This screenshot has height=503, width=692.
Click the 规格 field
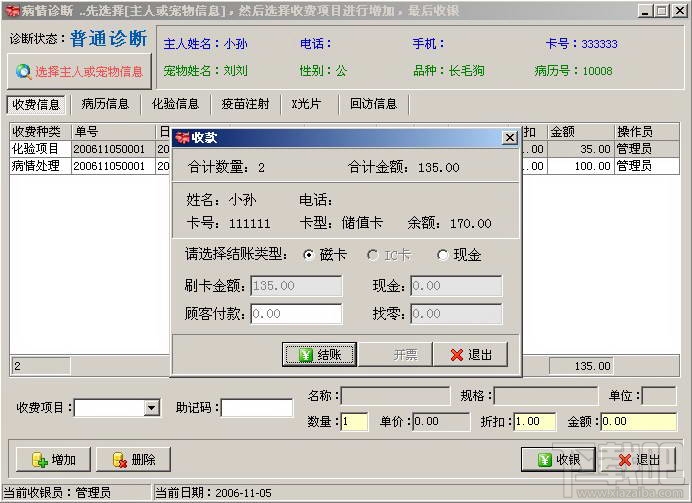point(546,395)
